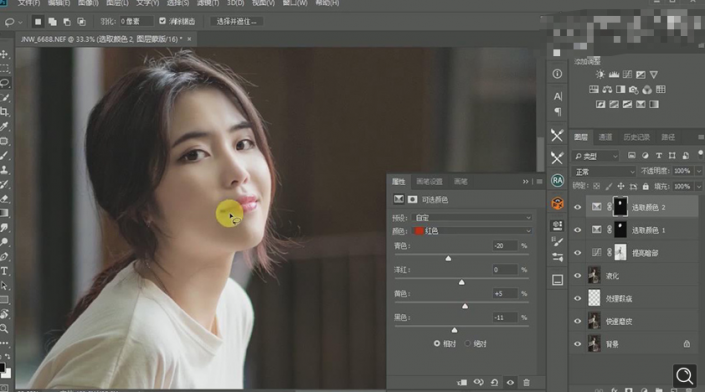Add a Color Balance adjustment (scales icon)
Viewport: 705px width, 392px height.
[607, 89]
